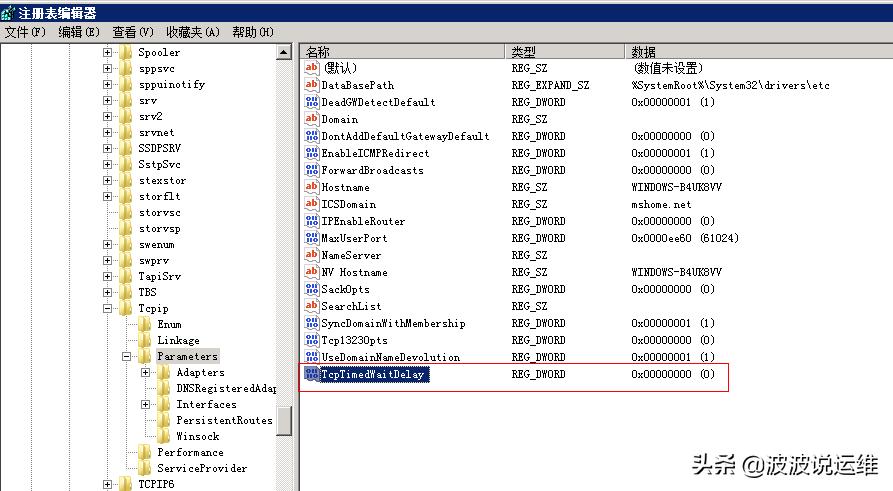Select the DontAddDefaultGatewayDefault value name
Screen dimensions: 893x491
(x=405, y=136)
